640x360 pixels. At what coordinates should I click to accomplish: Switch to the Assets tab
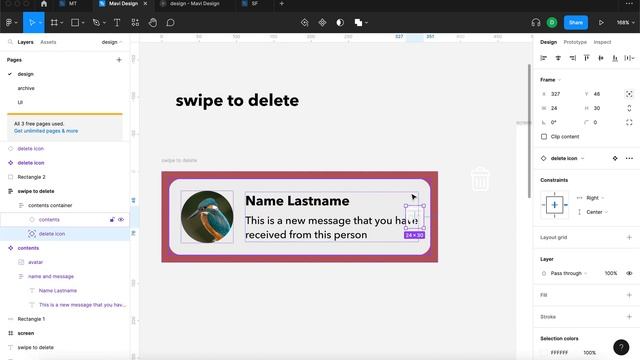(48, 42)
